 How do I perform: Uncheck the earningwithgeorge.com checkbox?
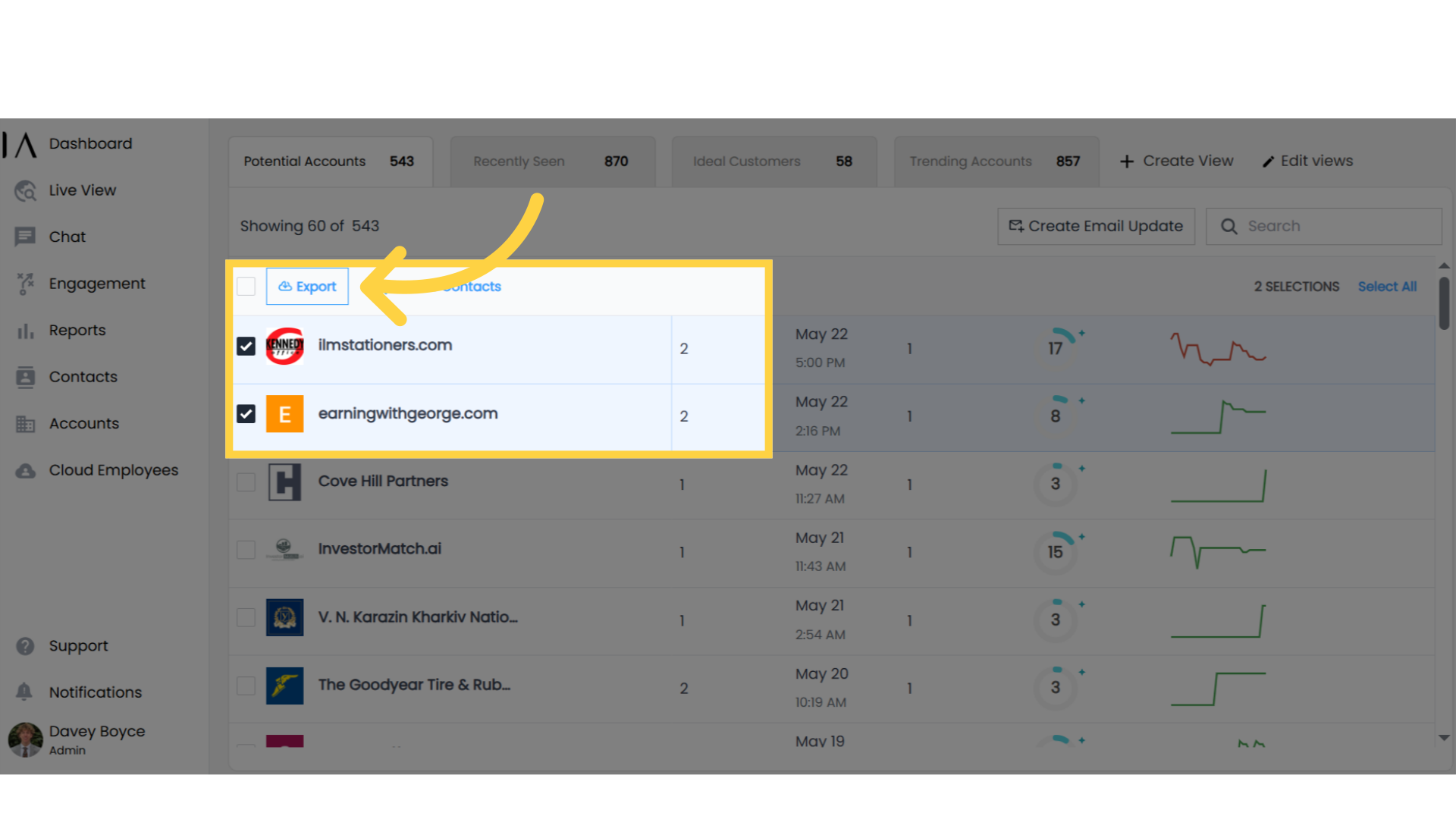(246, 414)
